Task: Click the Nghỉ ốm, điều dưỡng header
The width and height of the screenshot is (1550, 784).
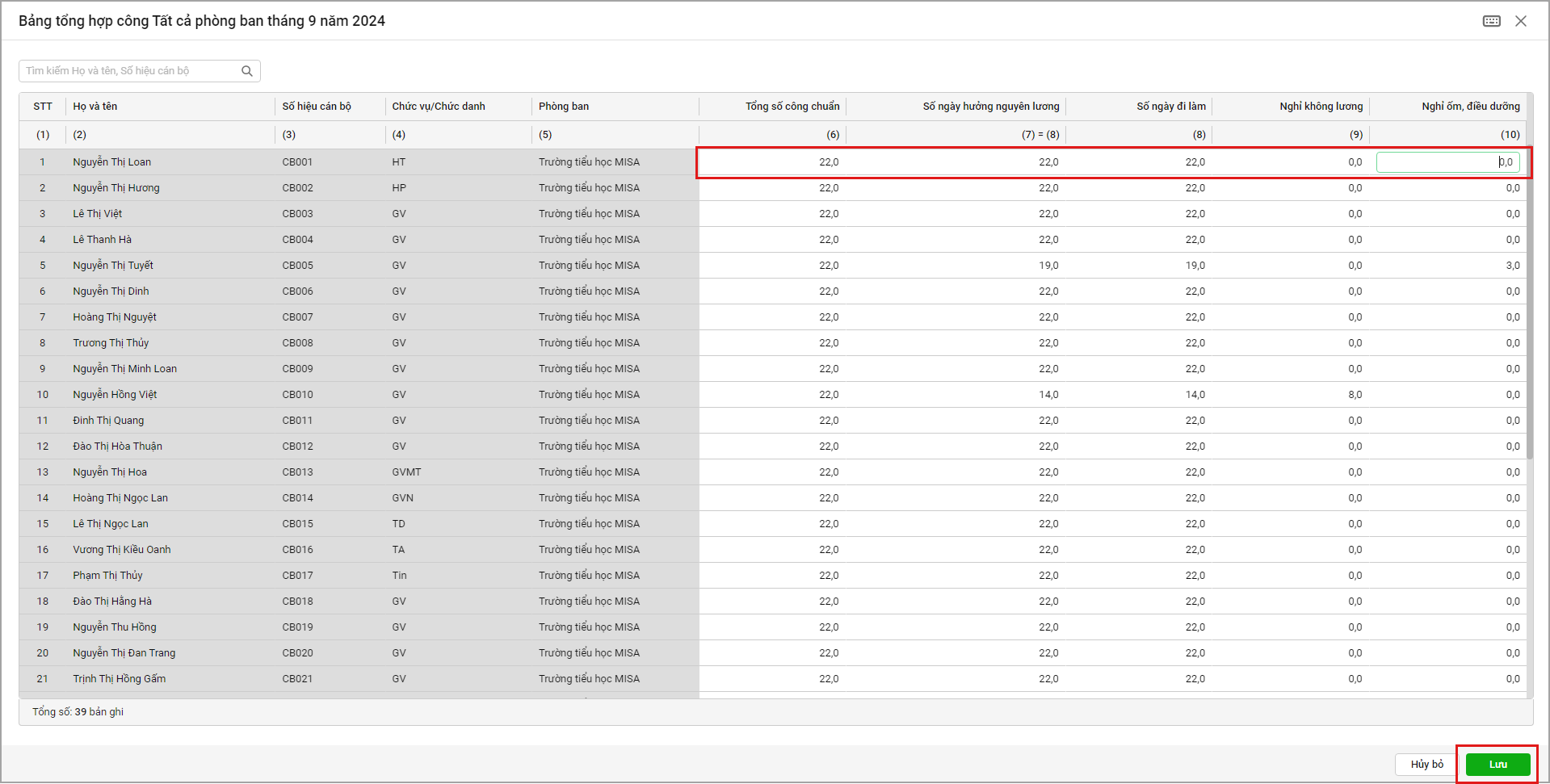Action: pyautogui.click(x=1470, y=107)
